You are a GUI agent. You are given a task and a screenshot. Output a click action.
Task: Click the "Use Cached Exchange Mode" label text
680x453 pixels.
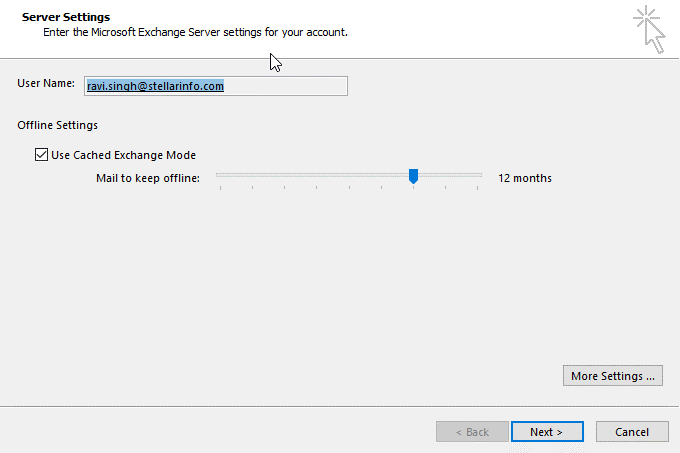(x=123, y=155)
